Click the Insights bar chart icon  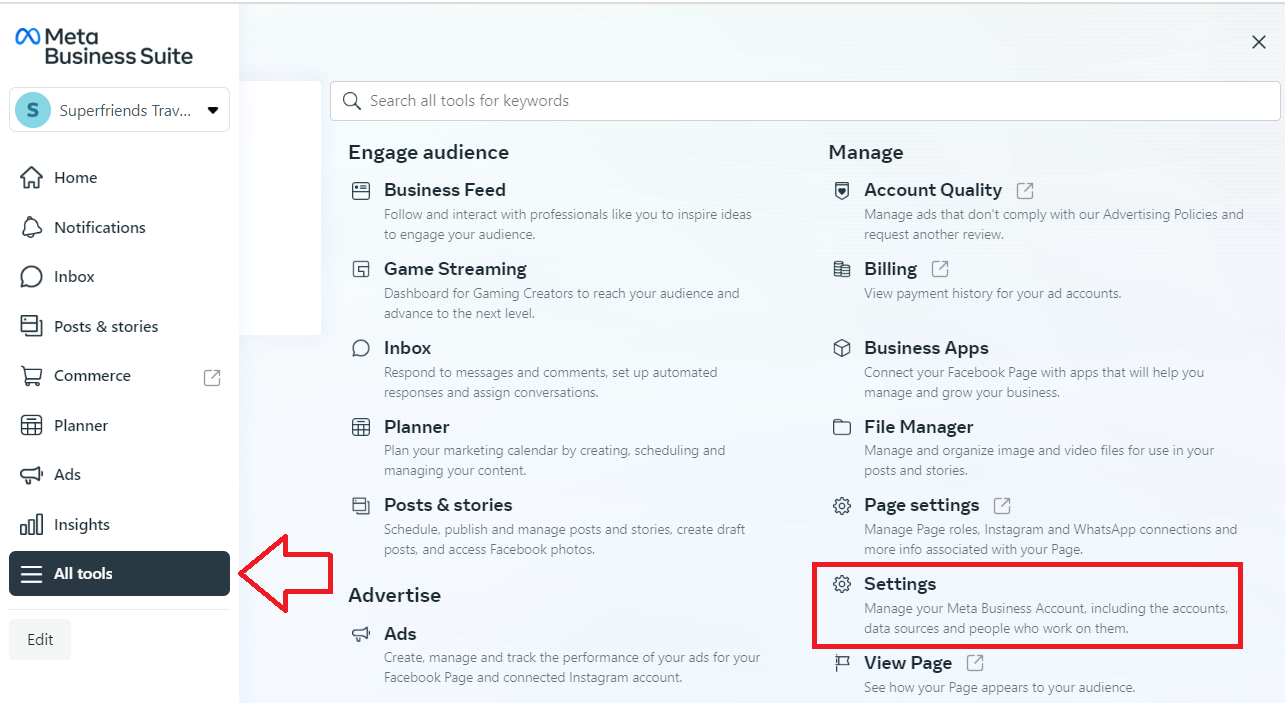point(32,524)
